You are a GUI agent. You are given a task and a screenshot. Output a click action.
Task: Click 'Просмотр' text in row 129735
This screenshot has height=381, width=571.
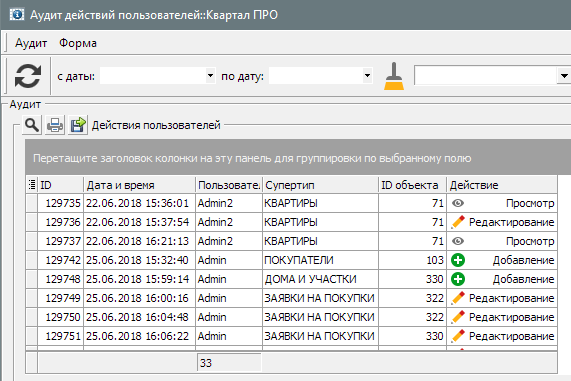[530, 203]
